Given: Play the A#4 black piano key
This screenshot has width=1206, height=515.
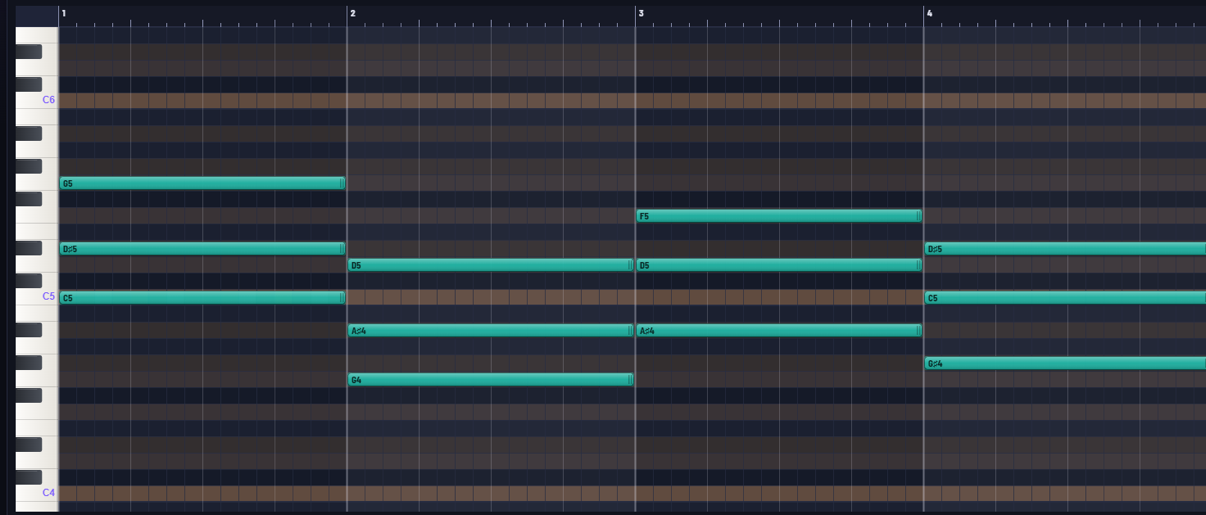Looking at the screenshot, I should pos(29,330).
